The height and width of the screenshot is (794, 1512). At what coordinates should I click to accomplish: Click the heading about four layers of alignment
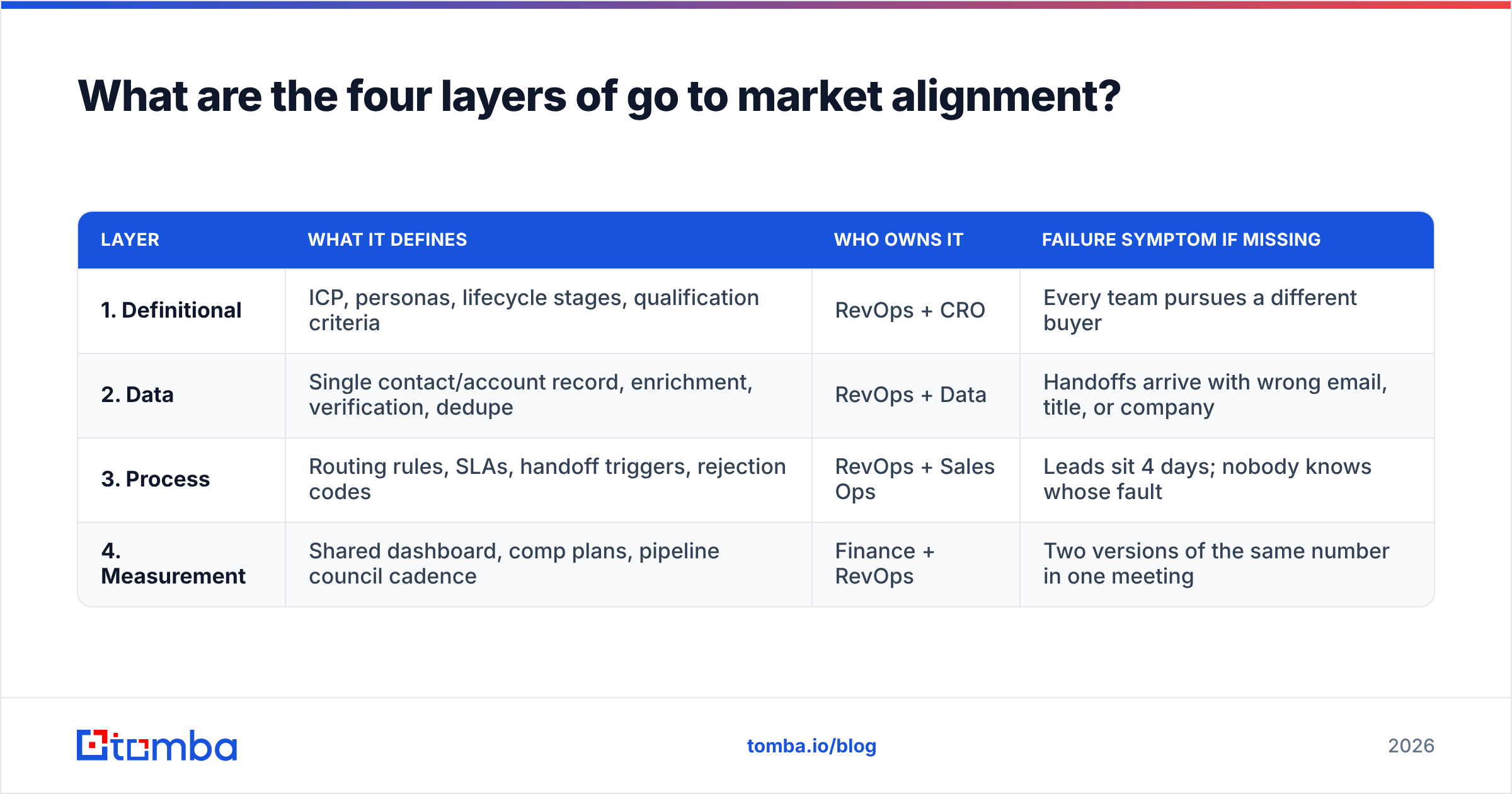point(599,96)
